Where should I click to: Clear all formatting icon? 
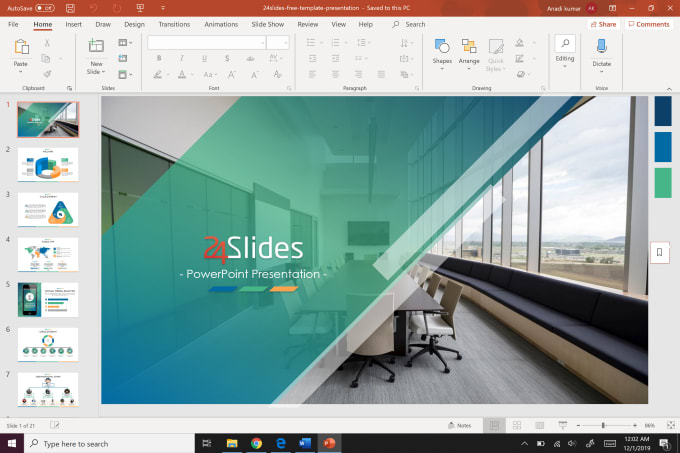pyautogui.click(x=278, y=75)
